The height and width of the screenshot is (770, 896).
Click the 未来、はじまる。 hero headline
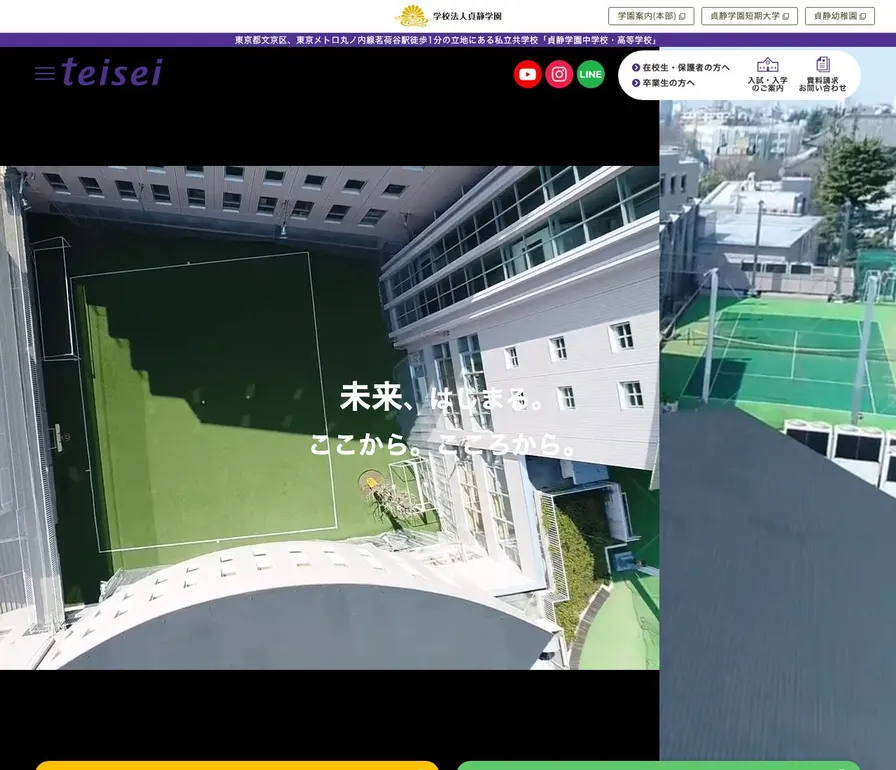point(441,398)
